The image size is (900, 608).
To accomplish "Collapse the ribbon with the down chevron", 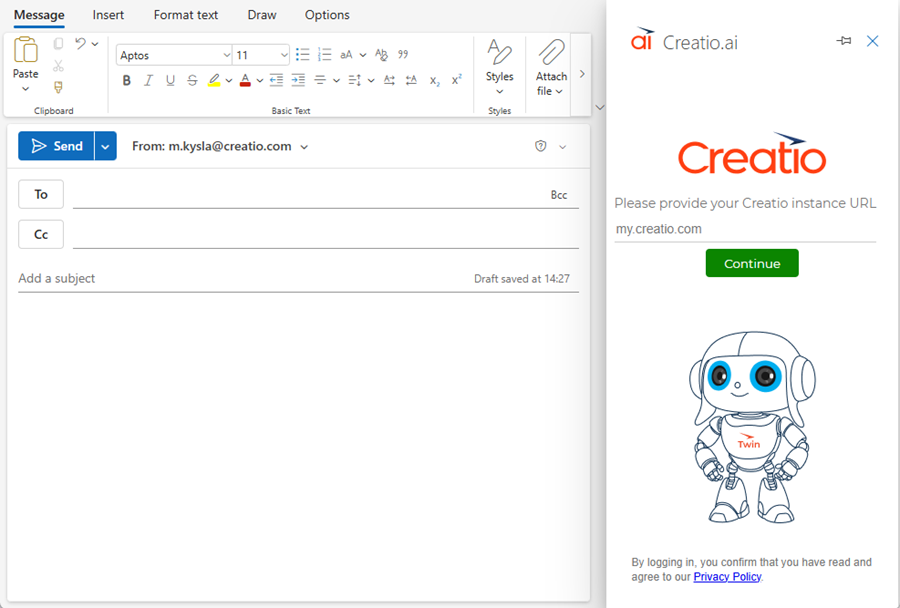I will (x=600, y=107).
